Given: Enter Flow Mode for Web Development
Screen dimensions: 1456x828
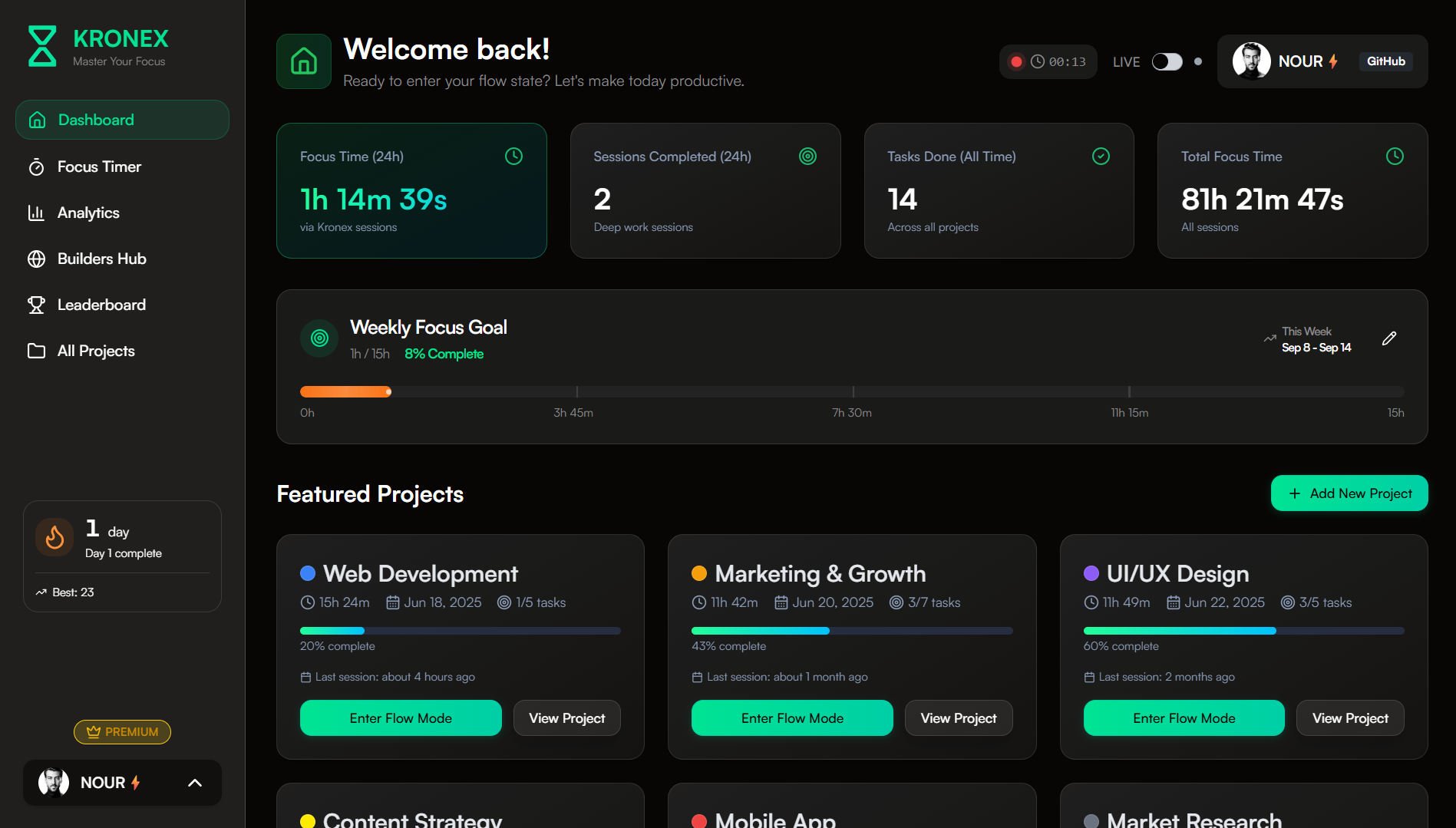Looking at the screenshot, I should 401,718.
